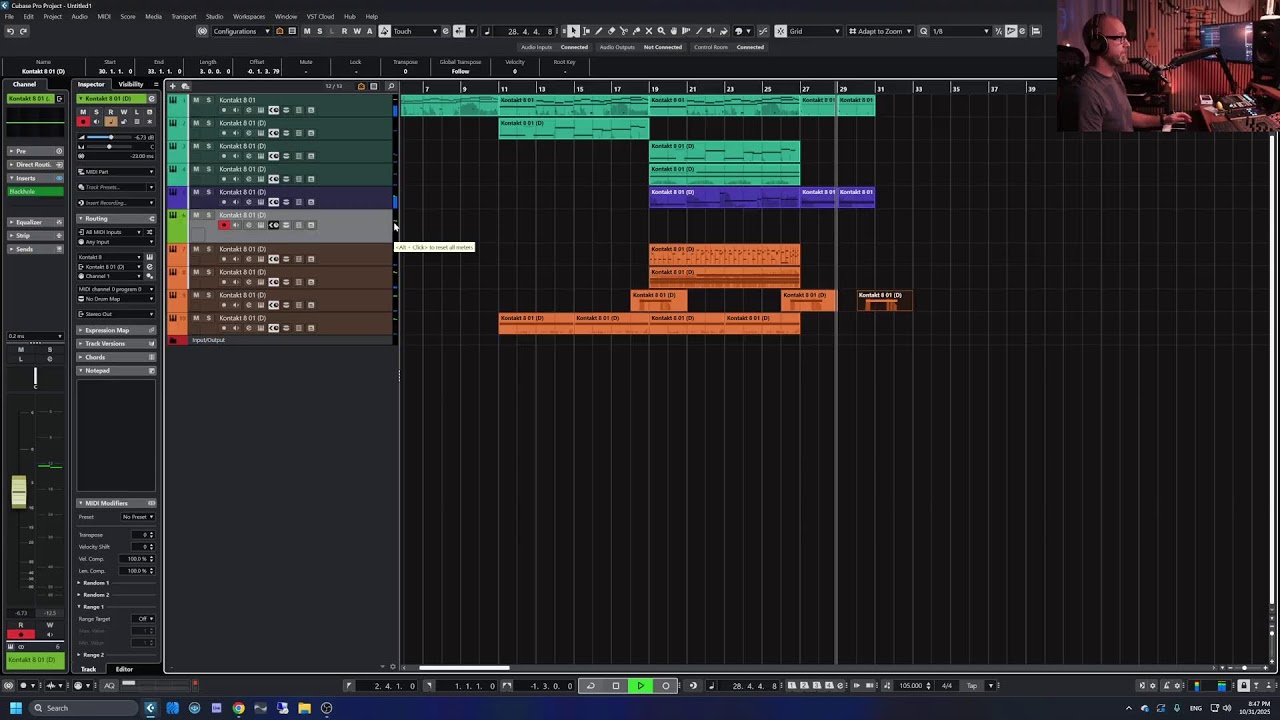Switch to the Visibility tab
1280x720 pixels.
[131, 84]
